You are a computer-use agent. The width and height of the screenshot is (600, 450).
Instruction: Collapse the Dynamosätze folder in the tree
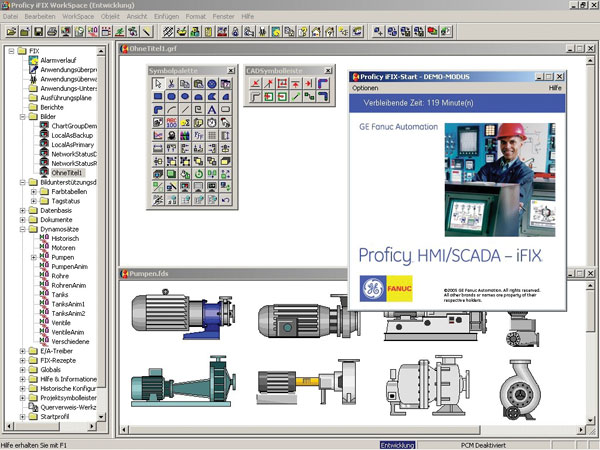(x=22, y=229)
